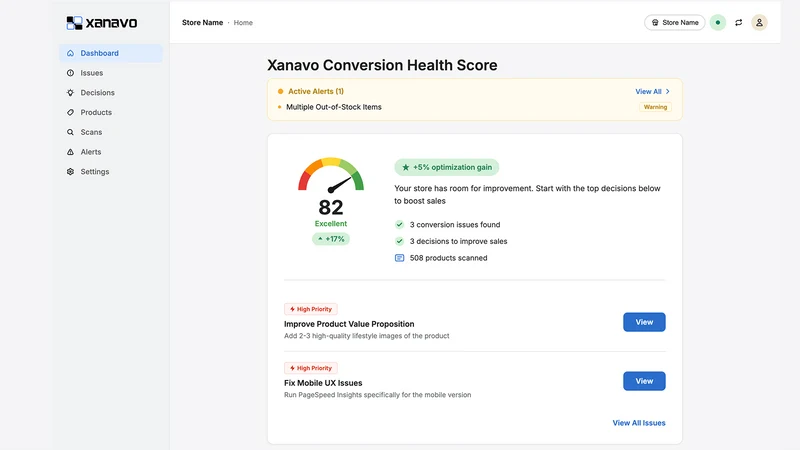The width and height of the screenshot is (800, 450).
Task: Click checkmark beside decisions to improve sales
Action: [x=399, y=241]
